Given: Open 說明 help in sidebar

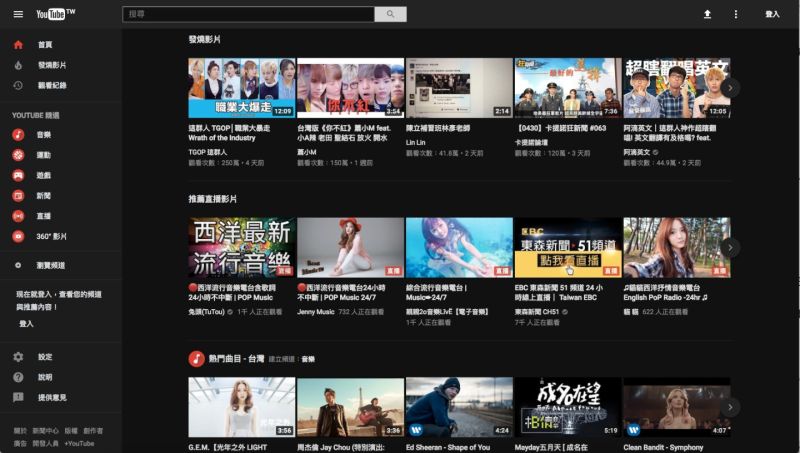Looking at the screenshot, I should point(61,377).
